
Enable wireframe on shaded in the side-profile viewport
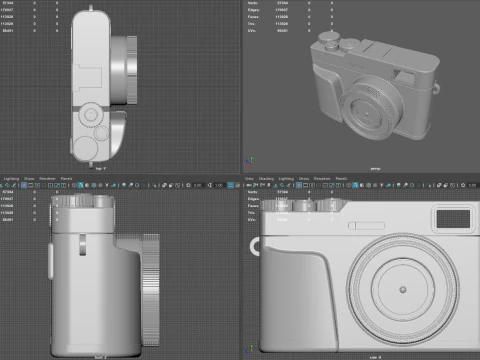point(94,185)
